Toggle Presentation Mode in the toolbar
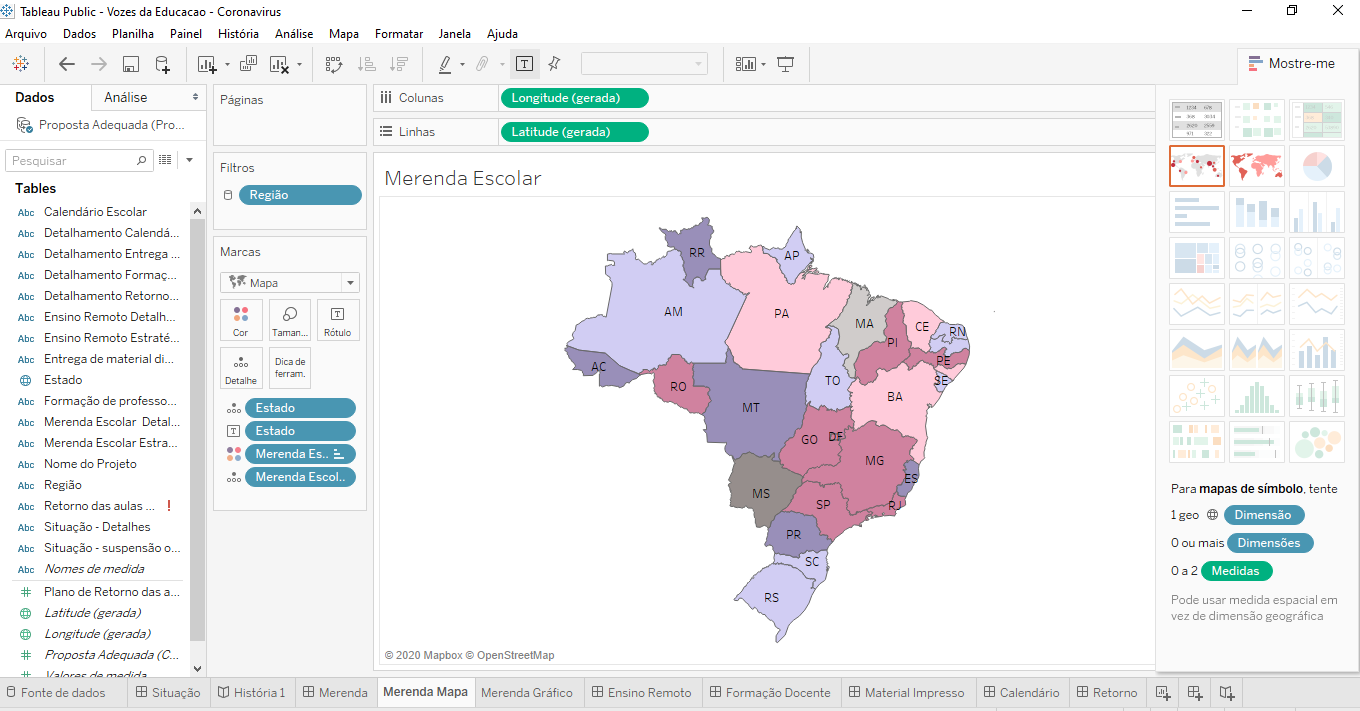 (785, 63)
